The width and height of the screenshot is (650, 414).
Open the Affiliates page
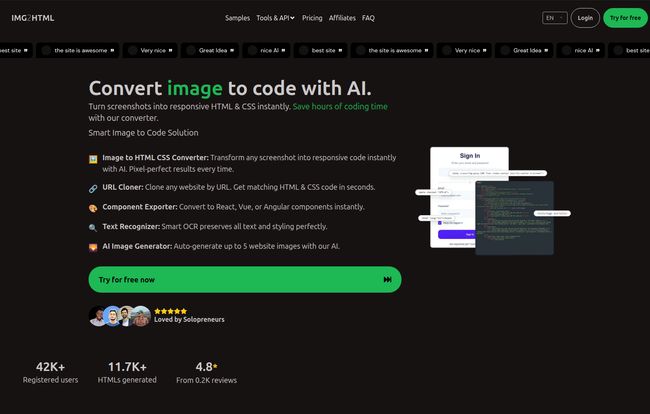click(342, 18)
